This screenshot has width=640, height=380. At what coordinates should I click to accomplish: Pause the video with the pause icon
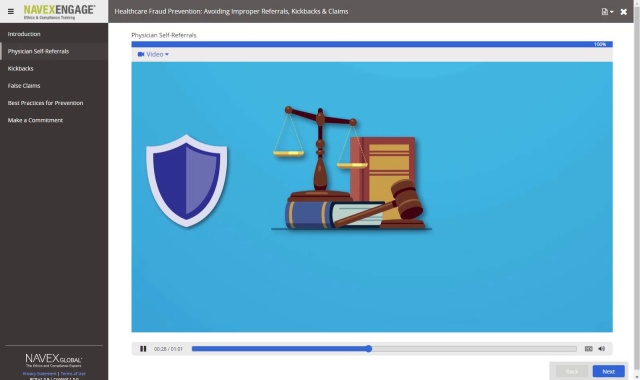tap(143, 349)
